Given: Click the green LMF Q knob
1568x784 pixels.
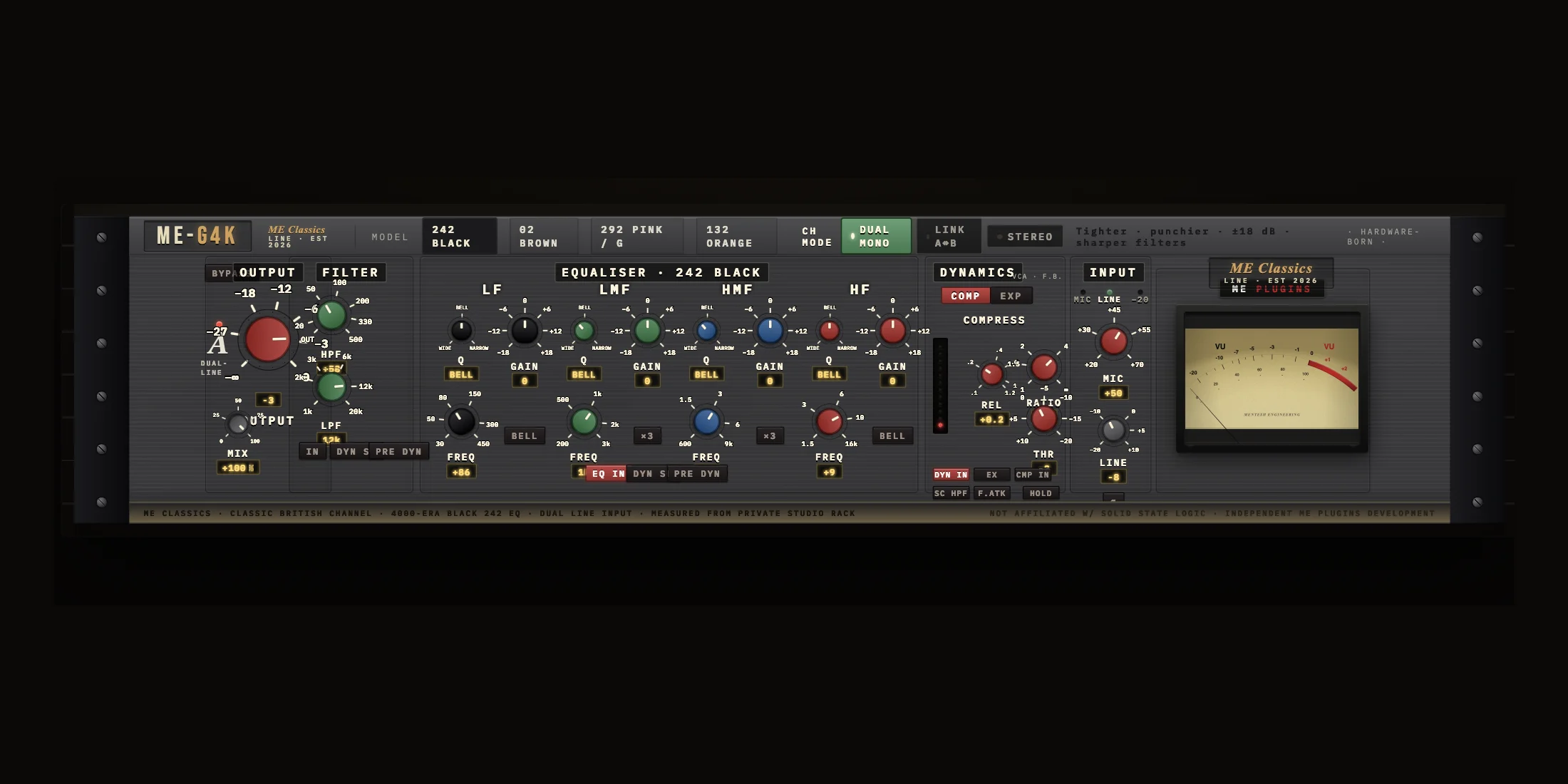Looking at the screenshot, I should point(584,330).
